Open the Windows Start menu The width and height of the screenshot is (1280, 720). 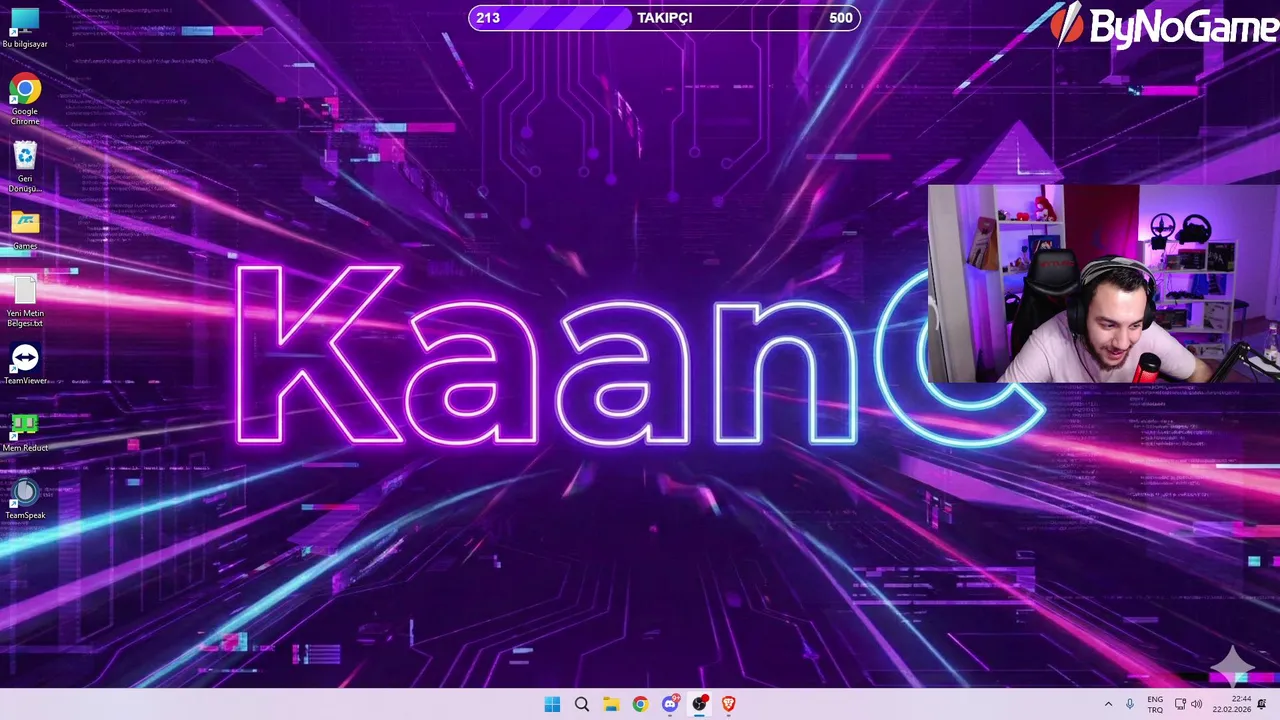552,704
